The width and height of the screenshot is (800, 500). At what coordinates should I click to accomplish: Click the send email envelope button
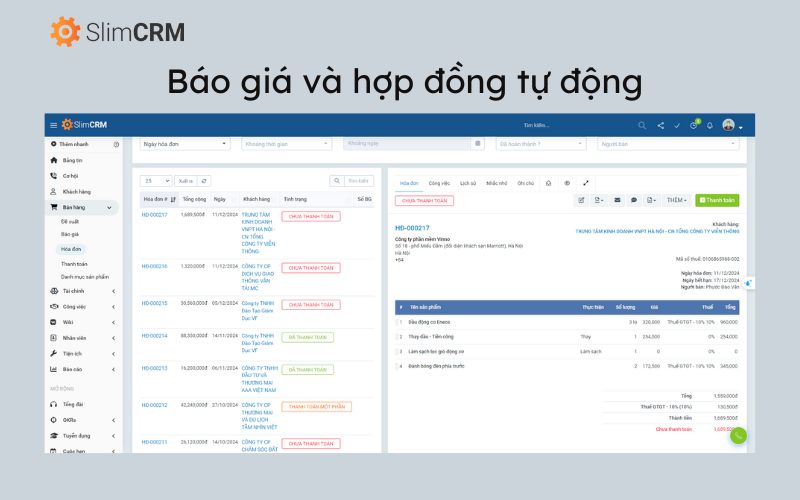[x=617, y=201]
